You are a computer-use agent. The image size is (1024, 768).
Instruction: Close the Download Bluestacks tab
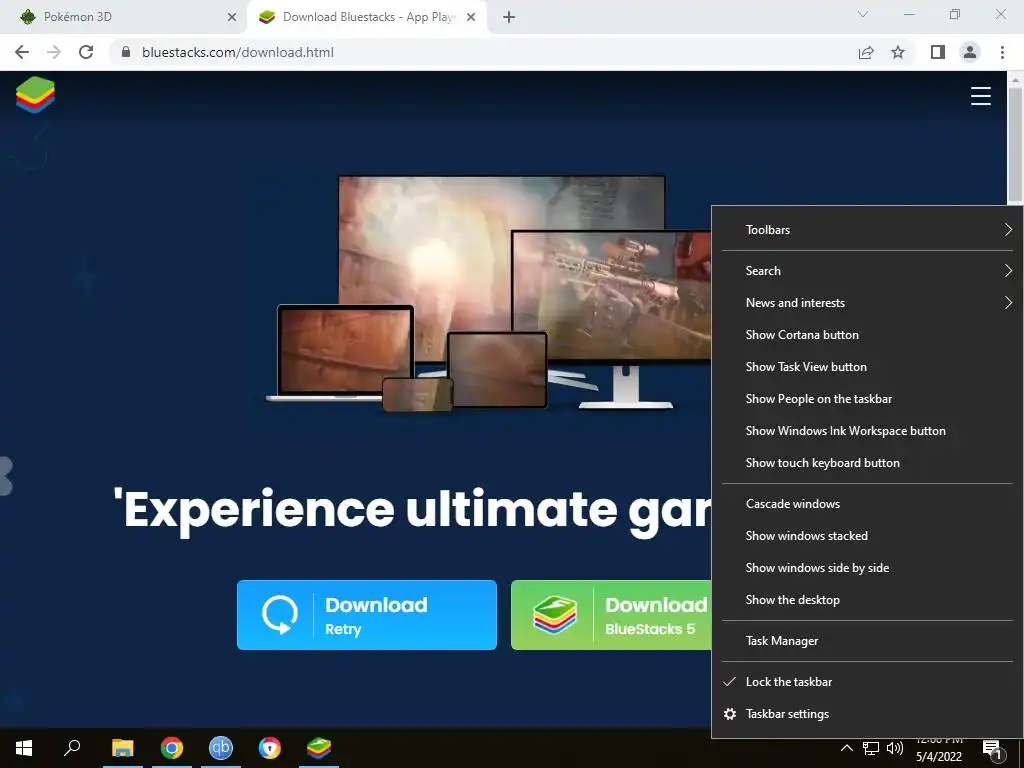tap(471, 18)
